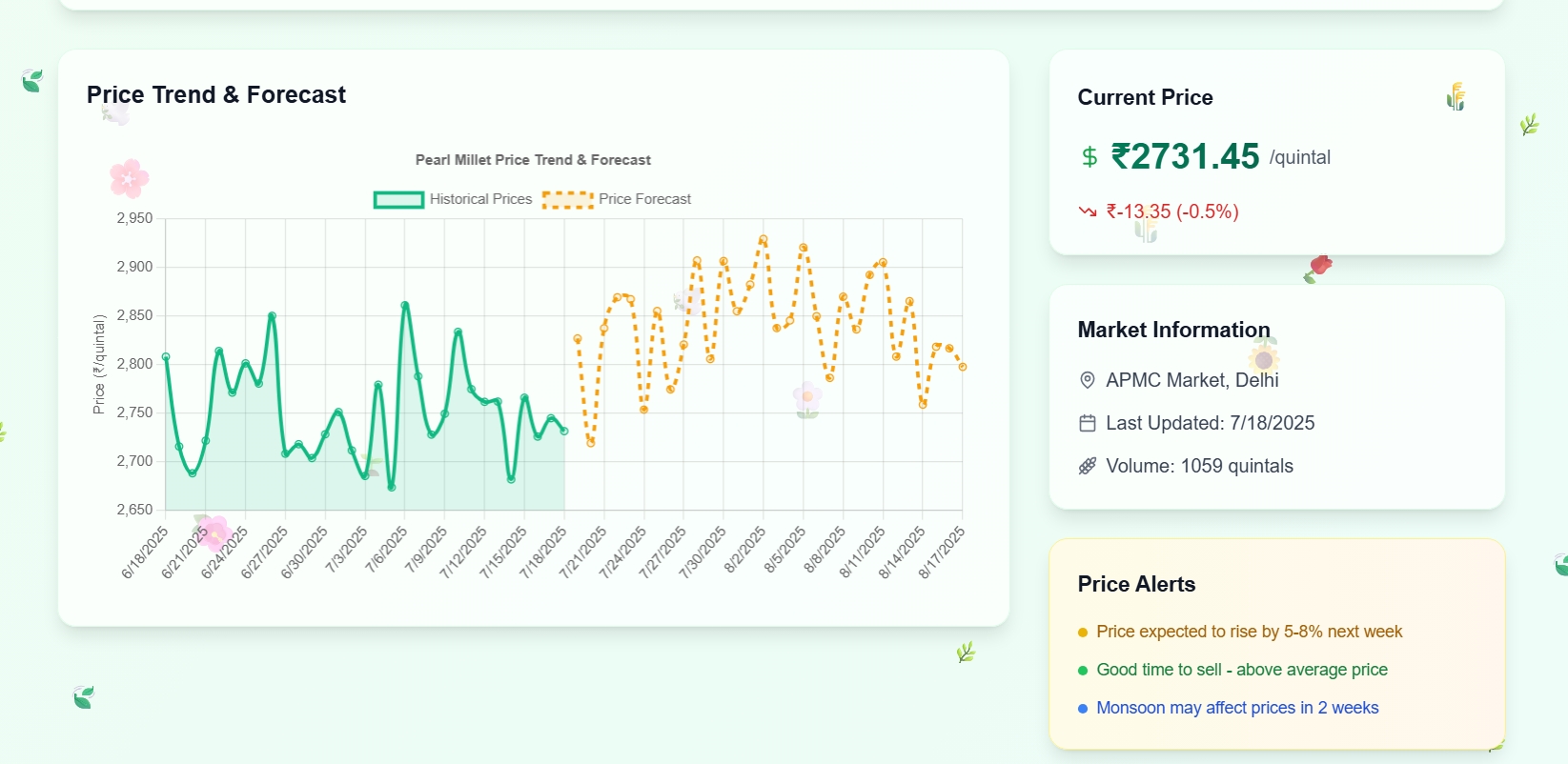Select the historical peak point near 7/6/2025
The image size is (1568, 764).
click(405, 305)
